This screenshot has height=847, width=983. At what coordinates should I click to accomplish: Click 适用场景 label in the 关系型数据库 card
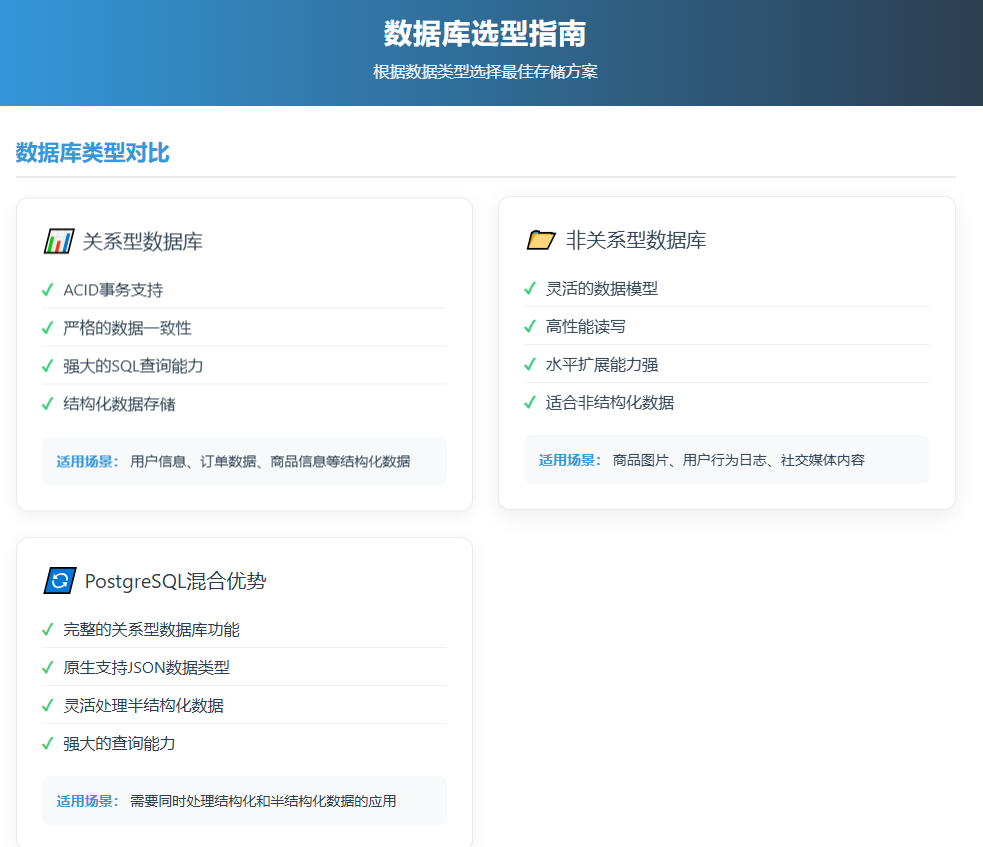(88, 461)
